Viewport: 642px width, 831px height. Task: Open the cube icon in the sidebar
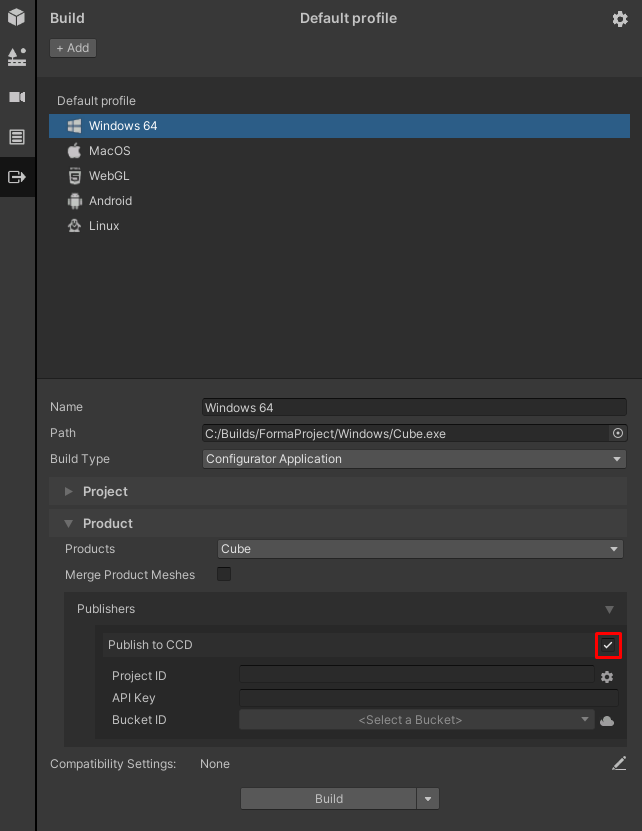[x=17, y=18]
